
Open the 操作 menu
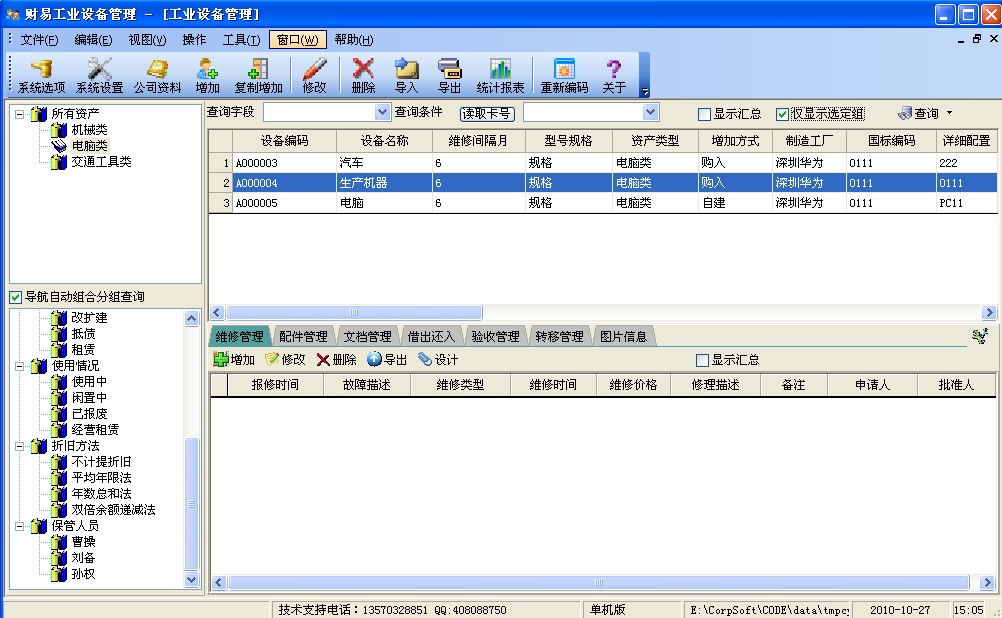pos(194,40)
